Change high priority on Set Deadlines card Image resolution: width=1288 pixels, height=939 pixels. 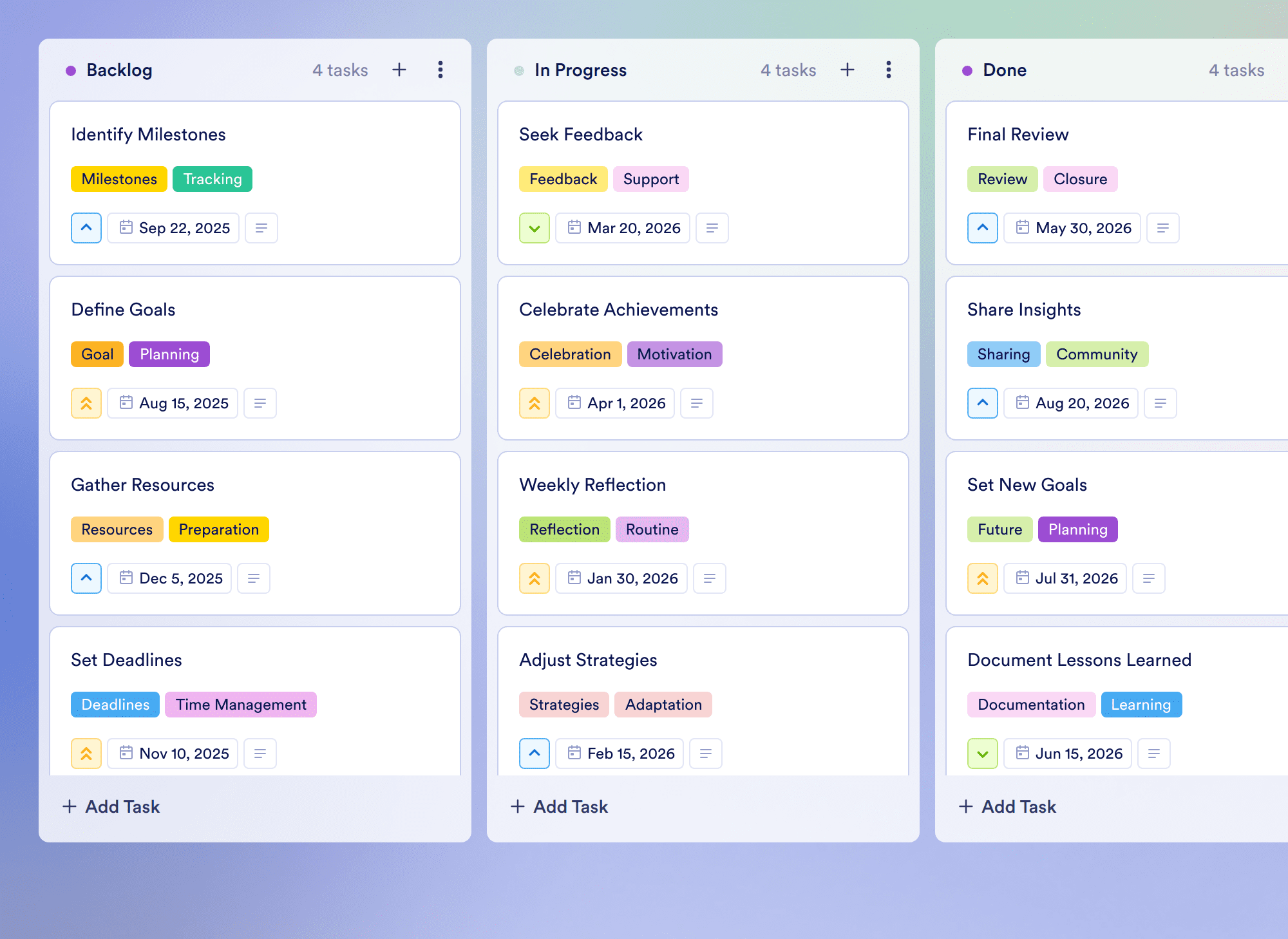(86, 754)
